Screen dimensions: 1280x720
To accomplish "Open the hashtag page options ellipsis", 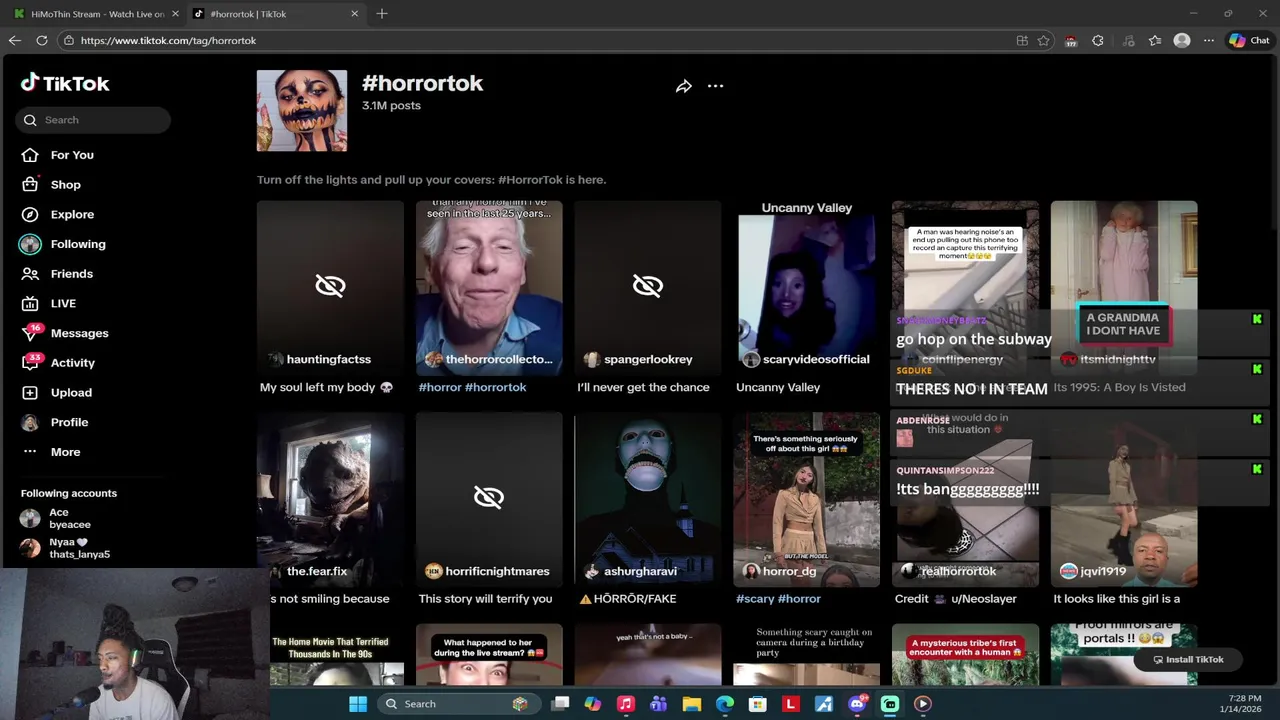I will click(715, 86).
